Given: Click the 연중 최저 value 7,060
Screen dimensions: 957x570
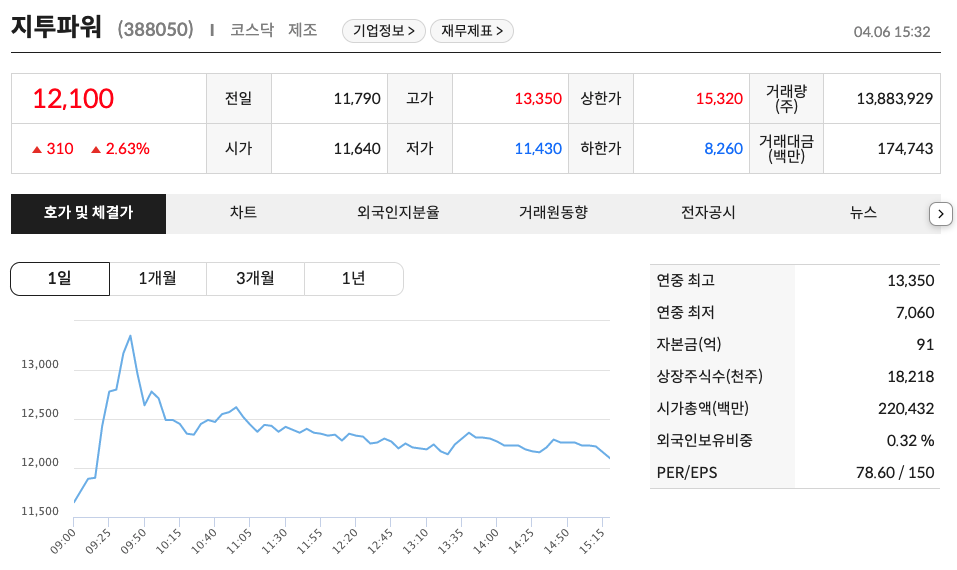Looking at the screenshot, I should (x=914, y=312).
